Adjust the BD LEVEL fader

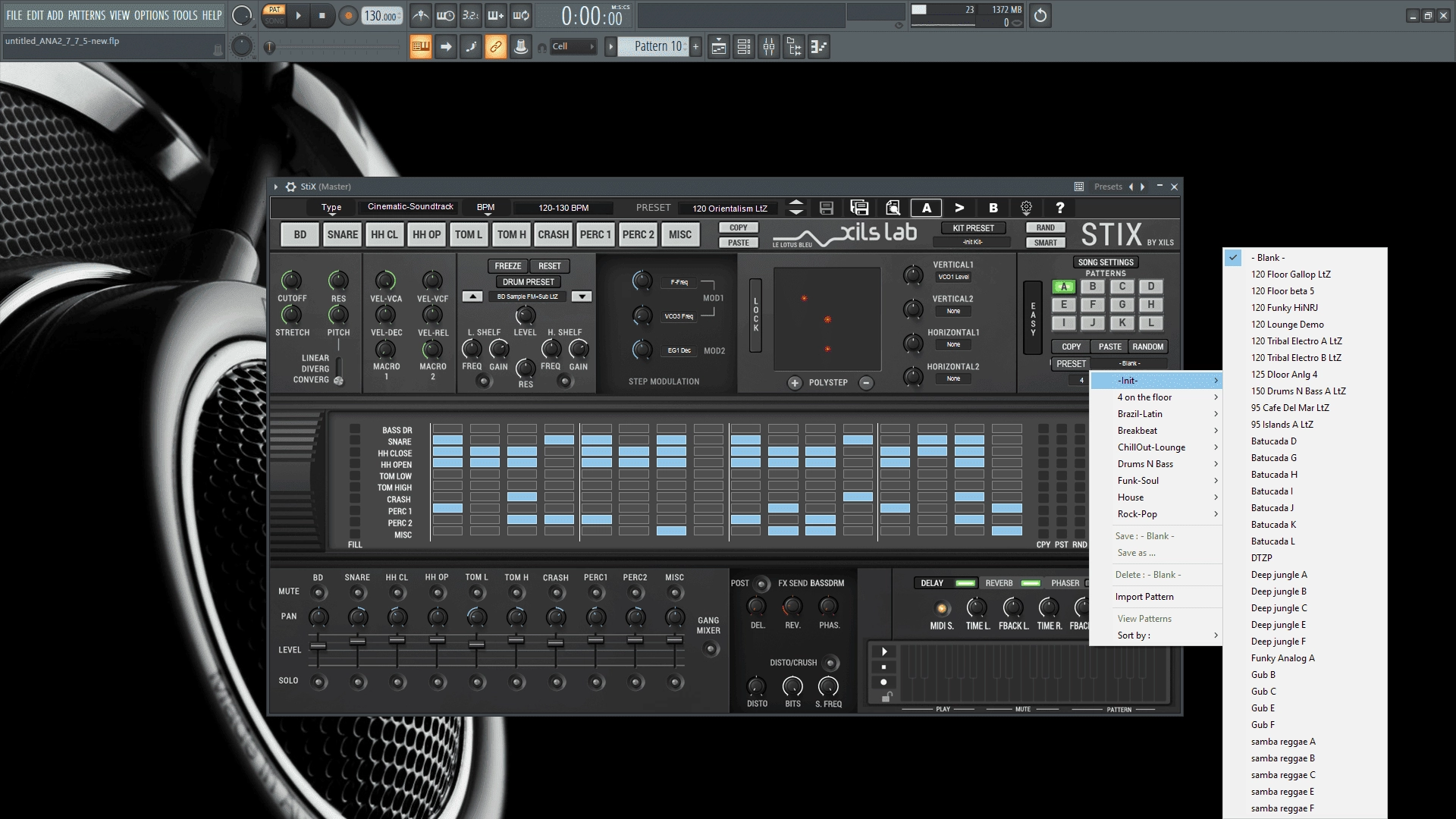coord(318,646)
